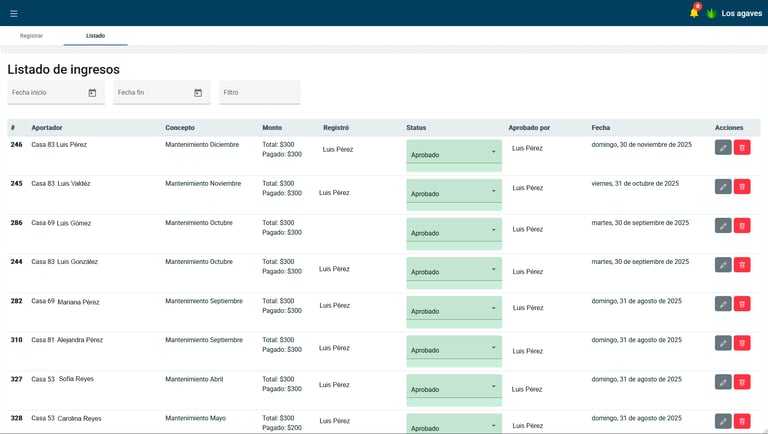Focus the Fecha inicio date field
The image size is (768, 434).
click(56, 93)
